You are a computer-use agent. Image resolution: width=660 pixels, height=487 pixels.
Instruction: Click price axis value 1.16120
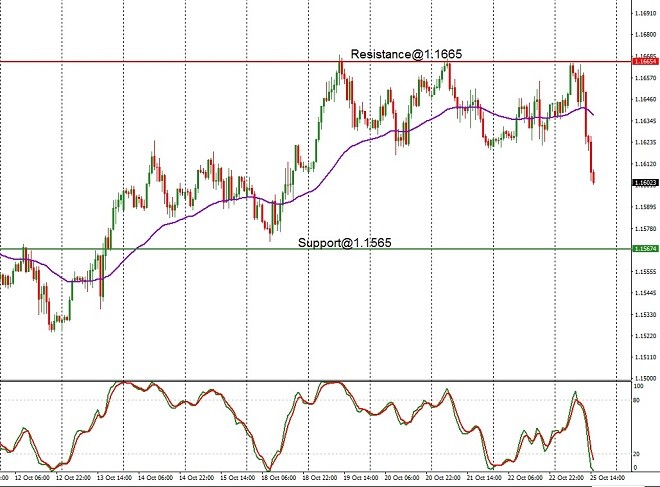(x=646, y=163)
